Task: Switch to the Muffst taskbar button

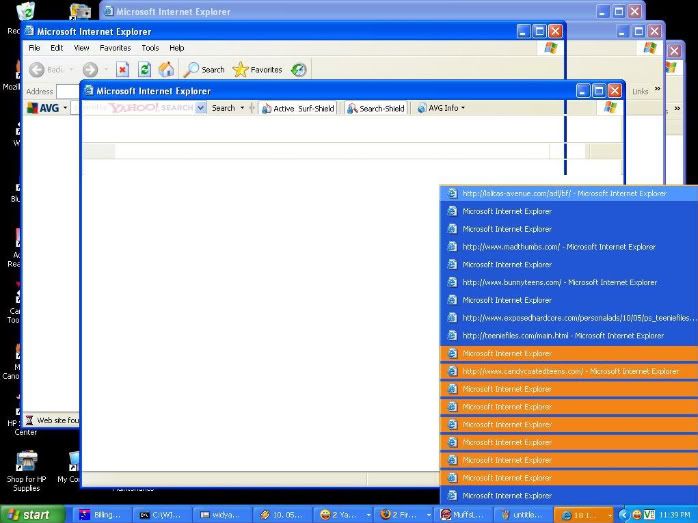Action: (463, 515)
